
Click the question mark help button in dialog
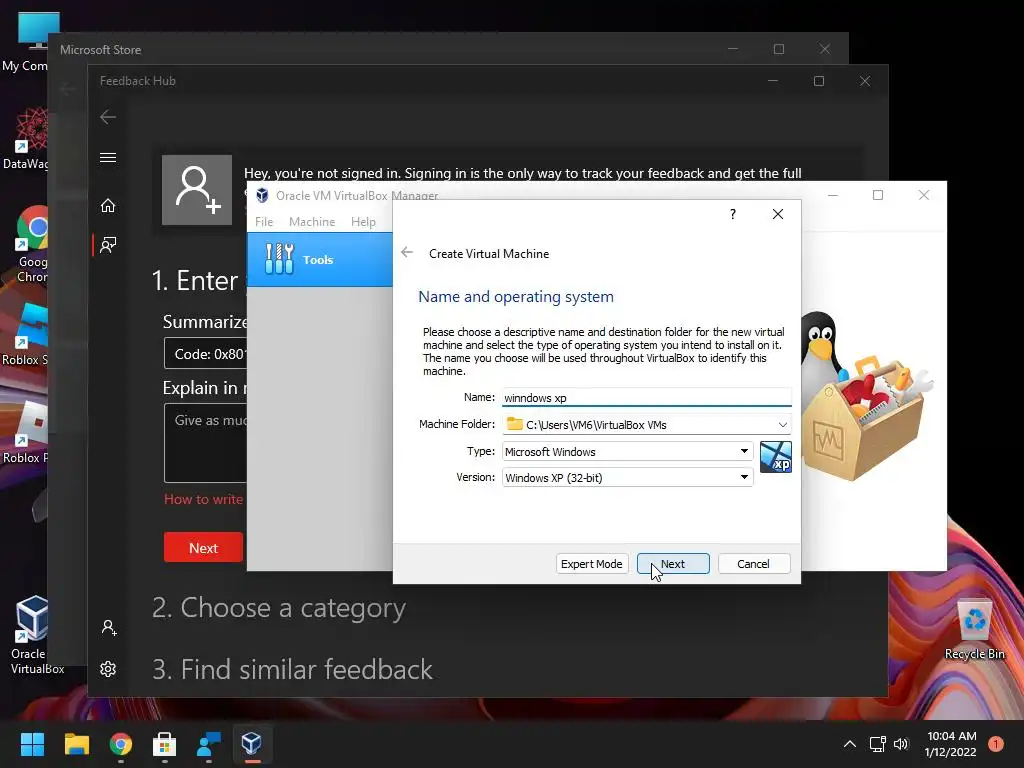click(733, 214)
